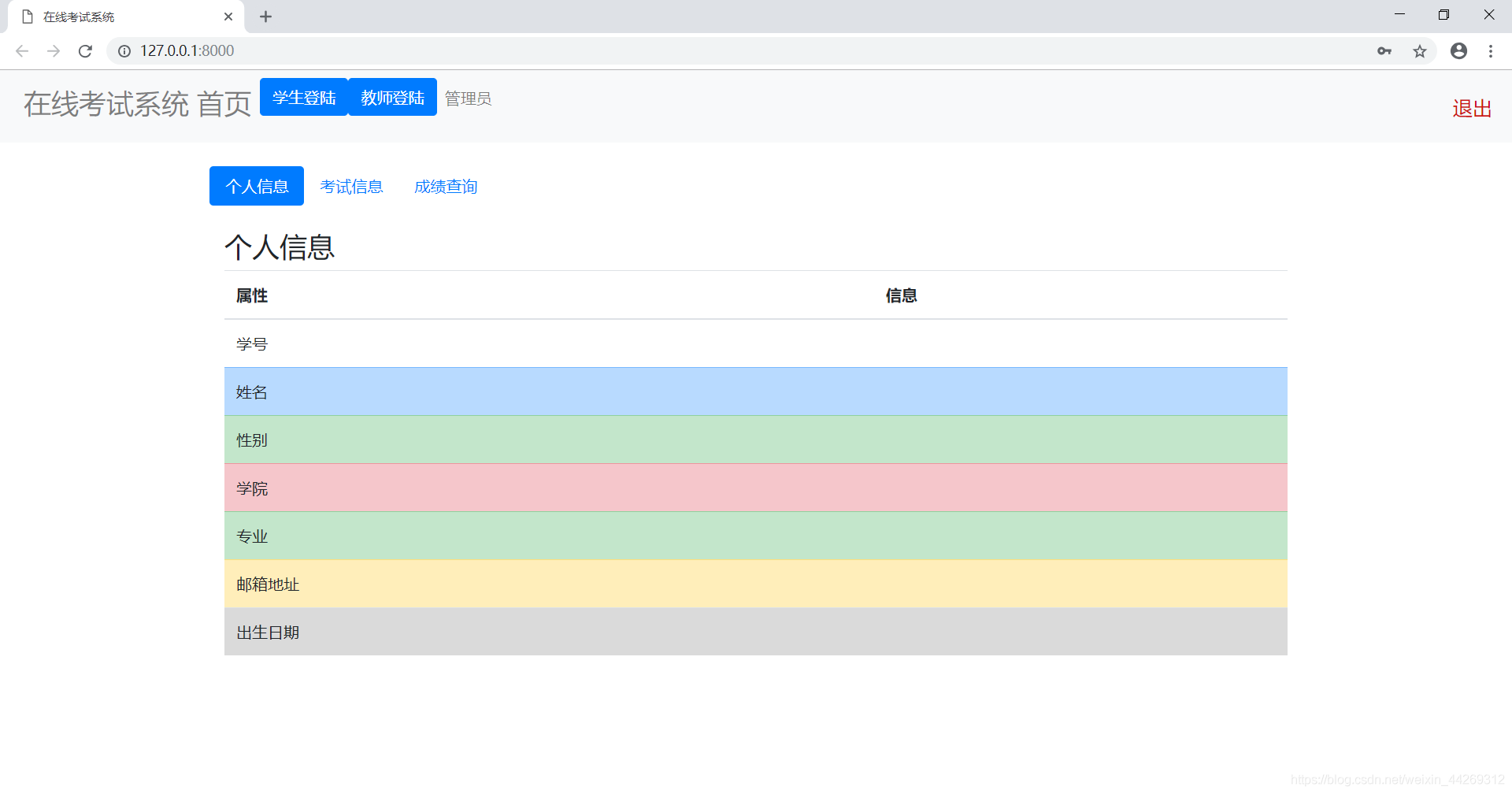Open saved passwords key icon
The height and width of the screenshot is (794, 1512).
pyautogui.click(x=1384, y=51)
